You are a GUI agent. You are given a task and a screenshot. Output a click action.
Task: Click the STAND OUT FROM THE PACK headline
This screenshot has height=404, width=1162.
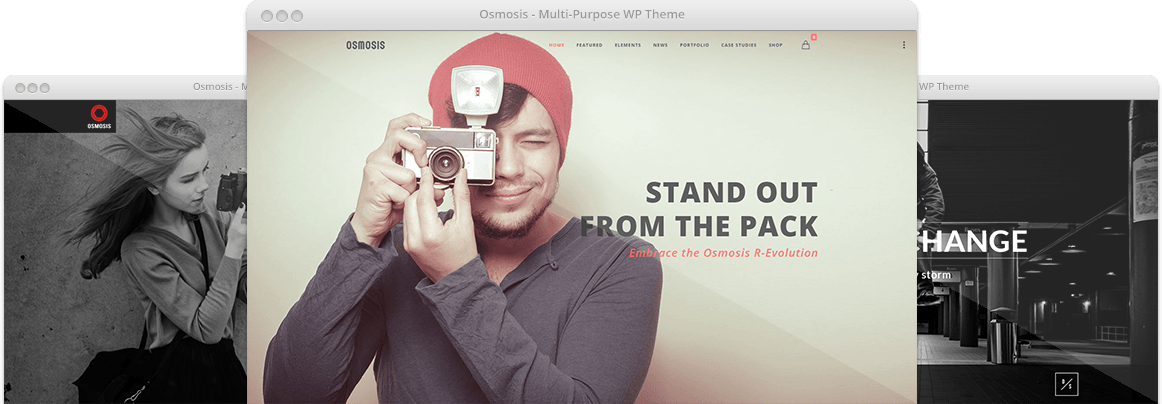[x=699, y=209]
